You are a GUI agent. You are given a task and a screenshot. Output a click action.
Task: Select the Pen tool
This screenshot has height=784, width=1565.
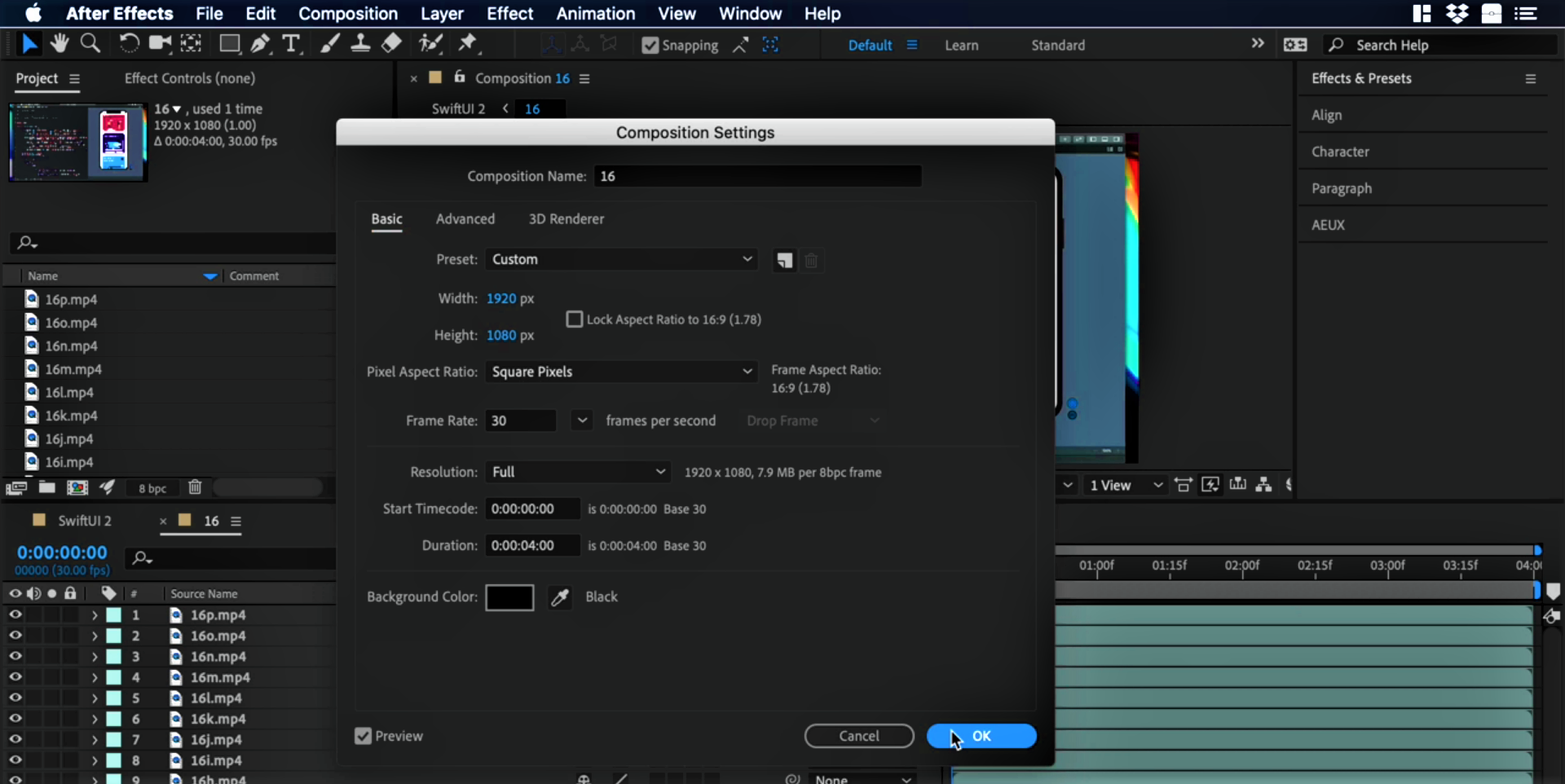coord(261,43)
